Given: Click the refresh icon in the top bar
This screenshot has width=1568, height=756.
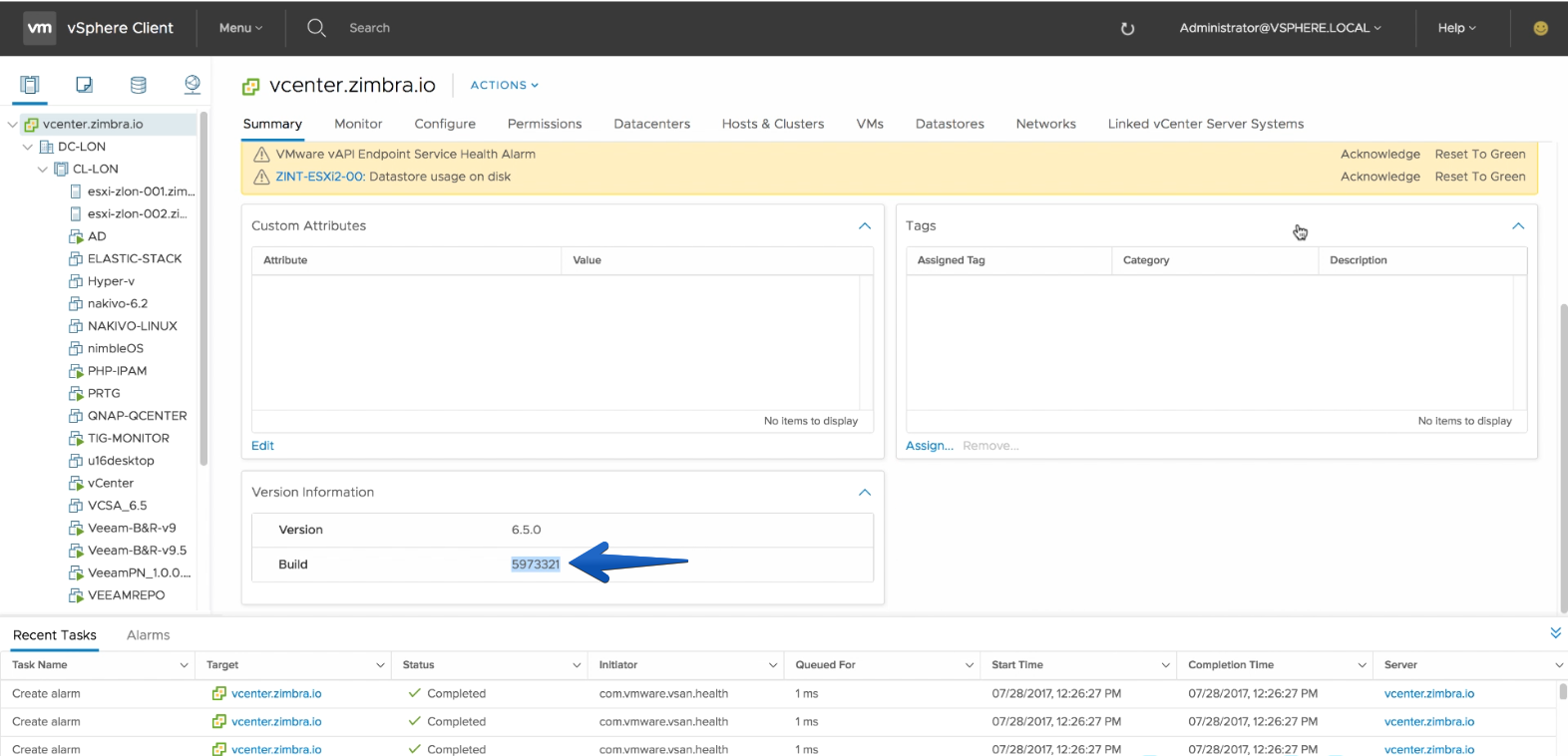Looking at the screenshot, I should 1128,29.
